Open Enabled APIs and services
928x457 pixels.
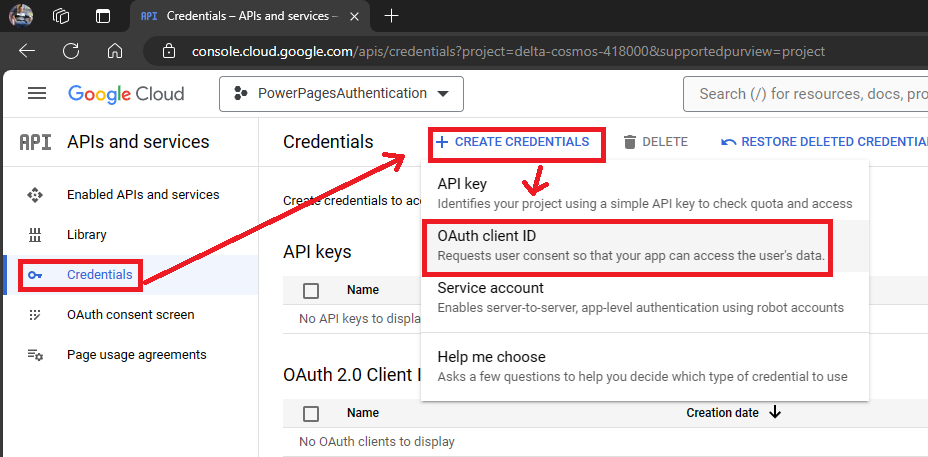point(143,195)
